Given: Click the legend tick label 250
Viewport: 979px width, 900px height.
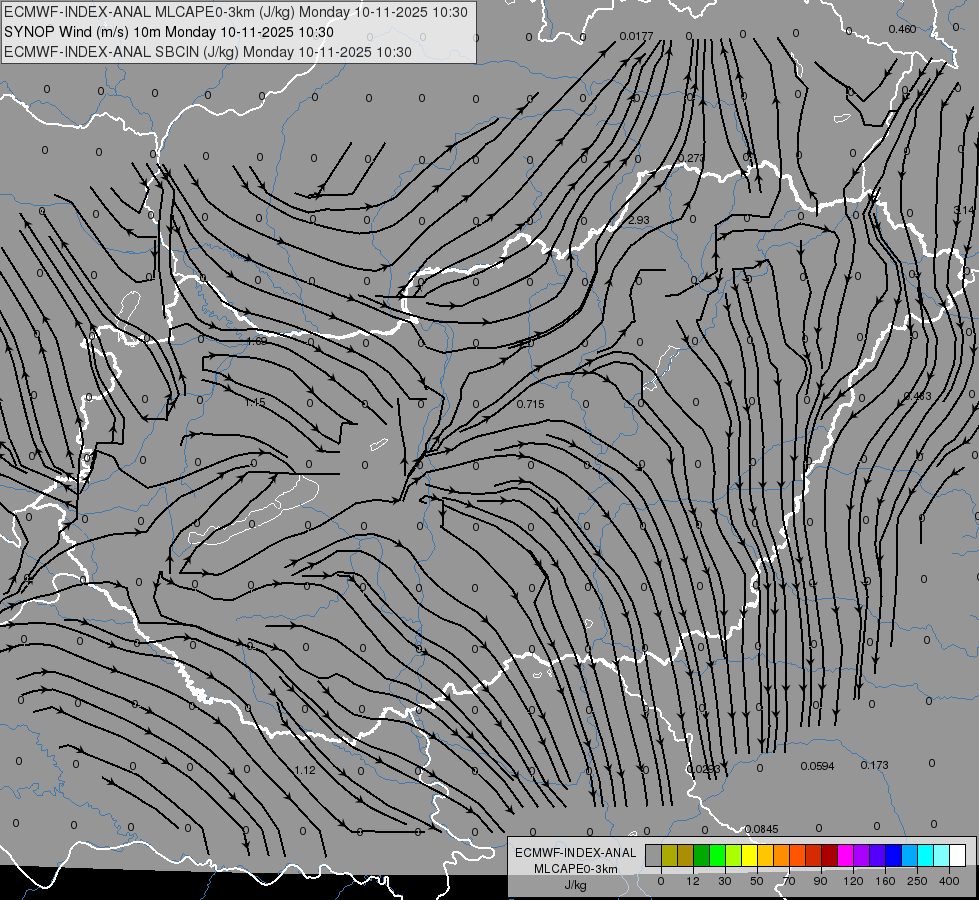Looking at the screenshot, I should click(x=917, y=881).
